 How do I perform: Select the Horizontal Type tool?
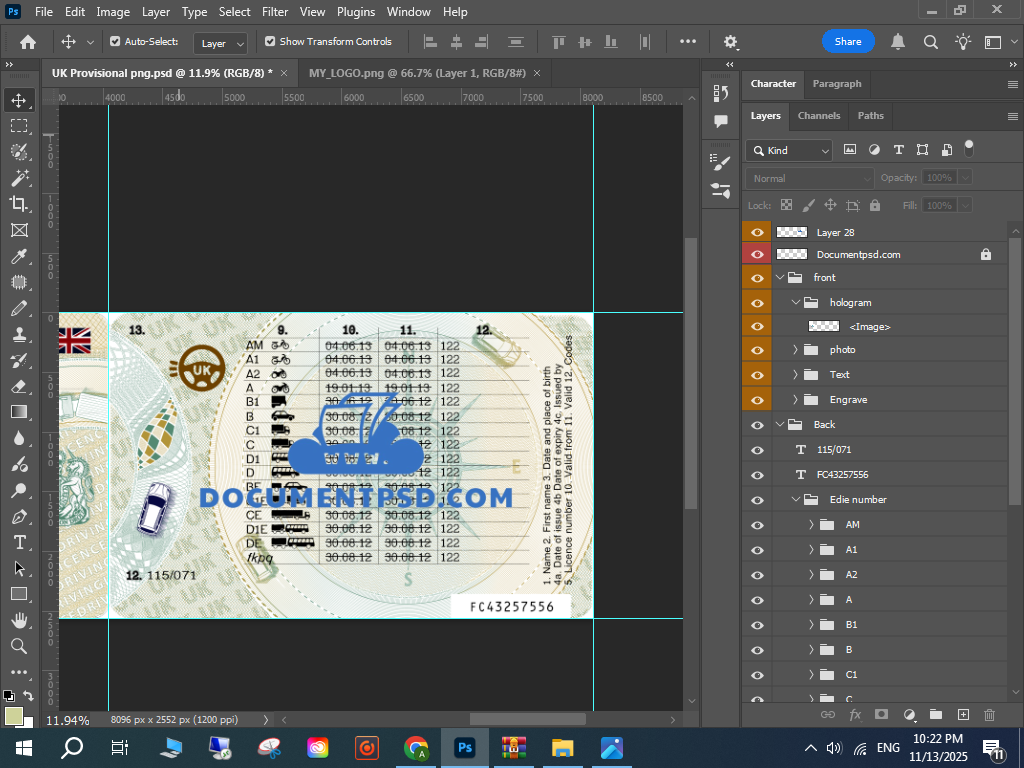pyautogui.click(x=19, y=542)
